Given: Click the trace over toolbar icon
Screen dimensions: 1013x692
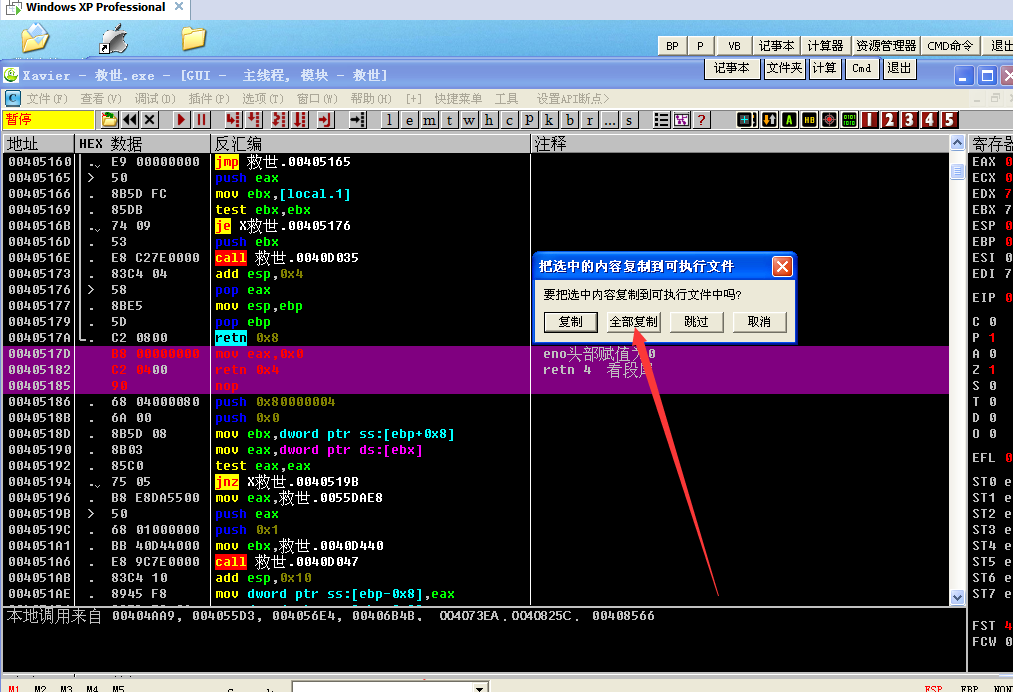Looking at the screenshot, I should click(300, 120).
